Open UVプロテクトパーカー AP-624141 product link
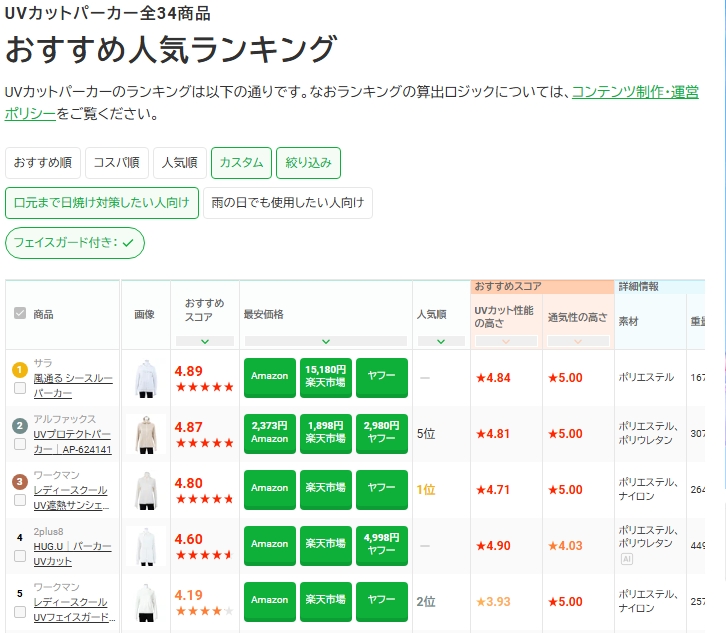 [x=72, y=442]
